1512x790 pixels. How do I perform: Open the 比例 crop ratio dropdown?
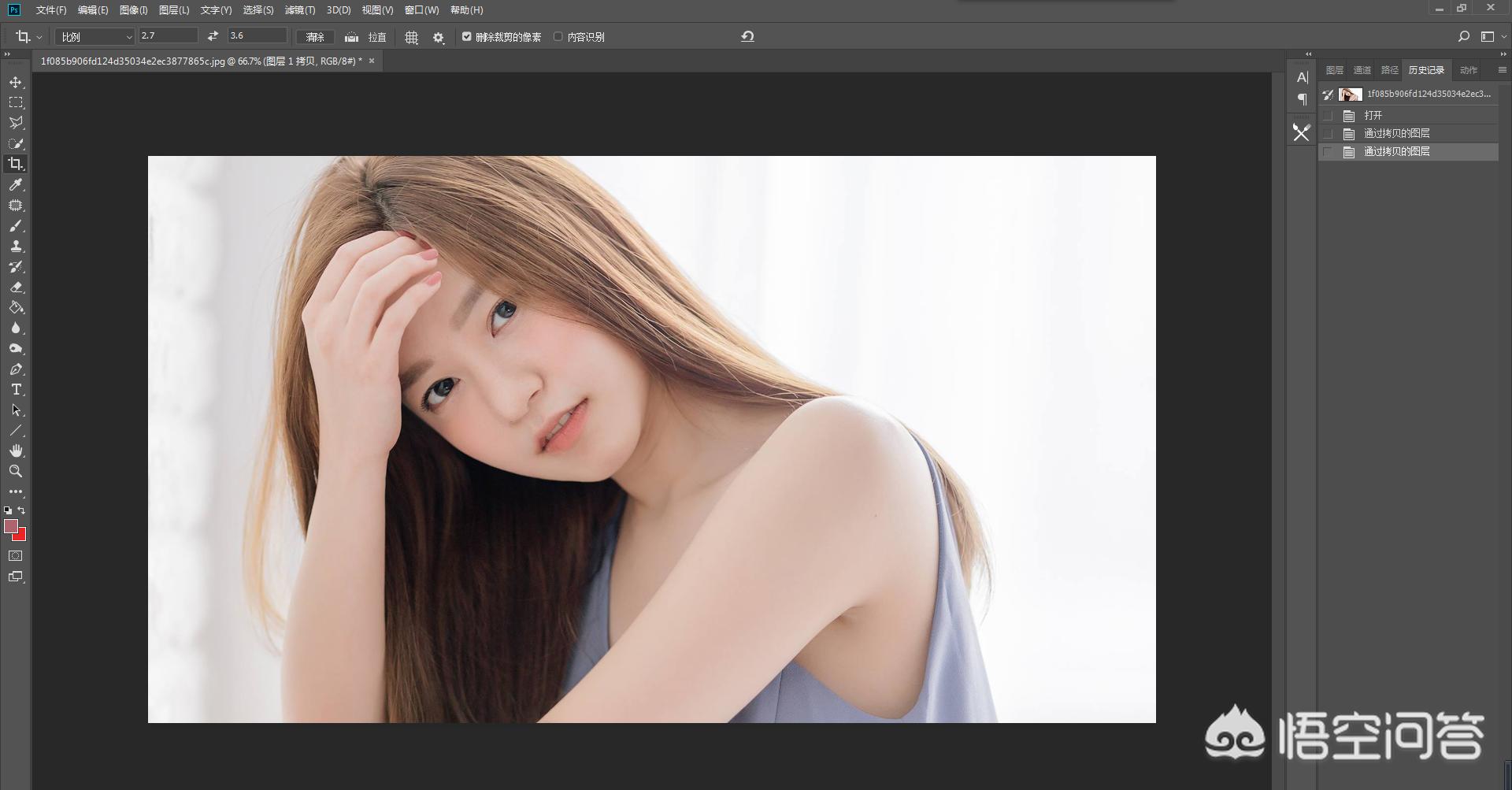[96, 37]
